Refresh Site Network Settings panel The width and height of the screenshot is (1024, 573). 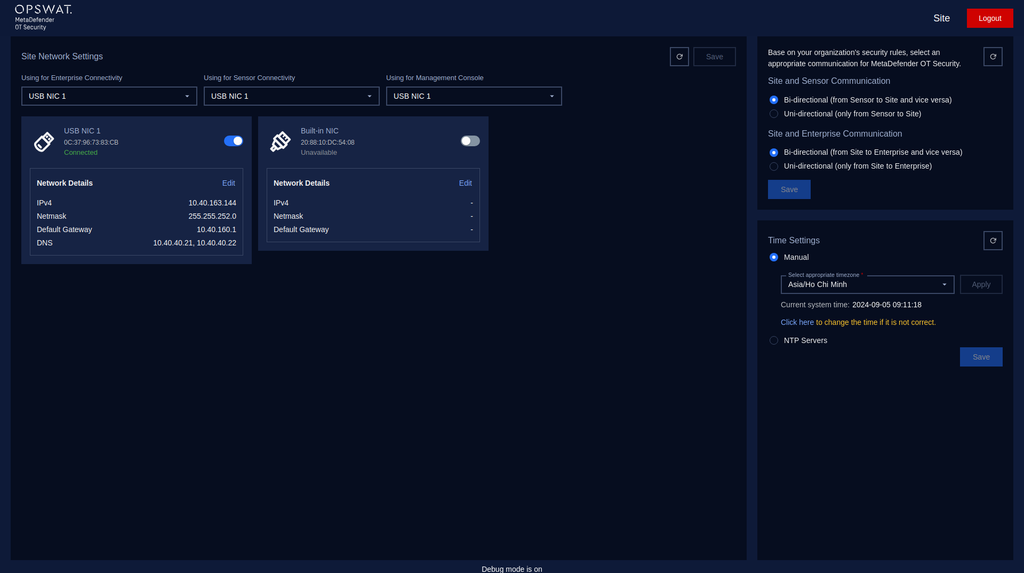coord(679,57)
